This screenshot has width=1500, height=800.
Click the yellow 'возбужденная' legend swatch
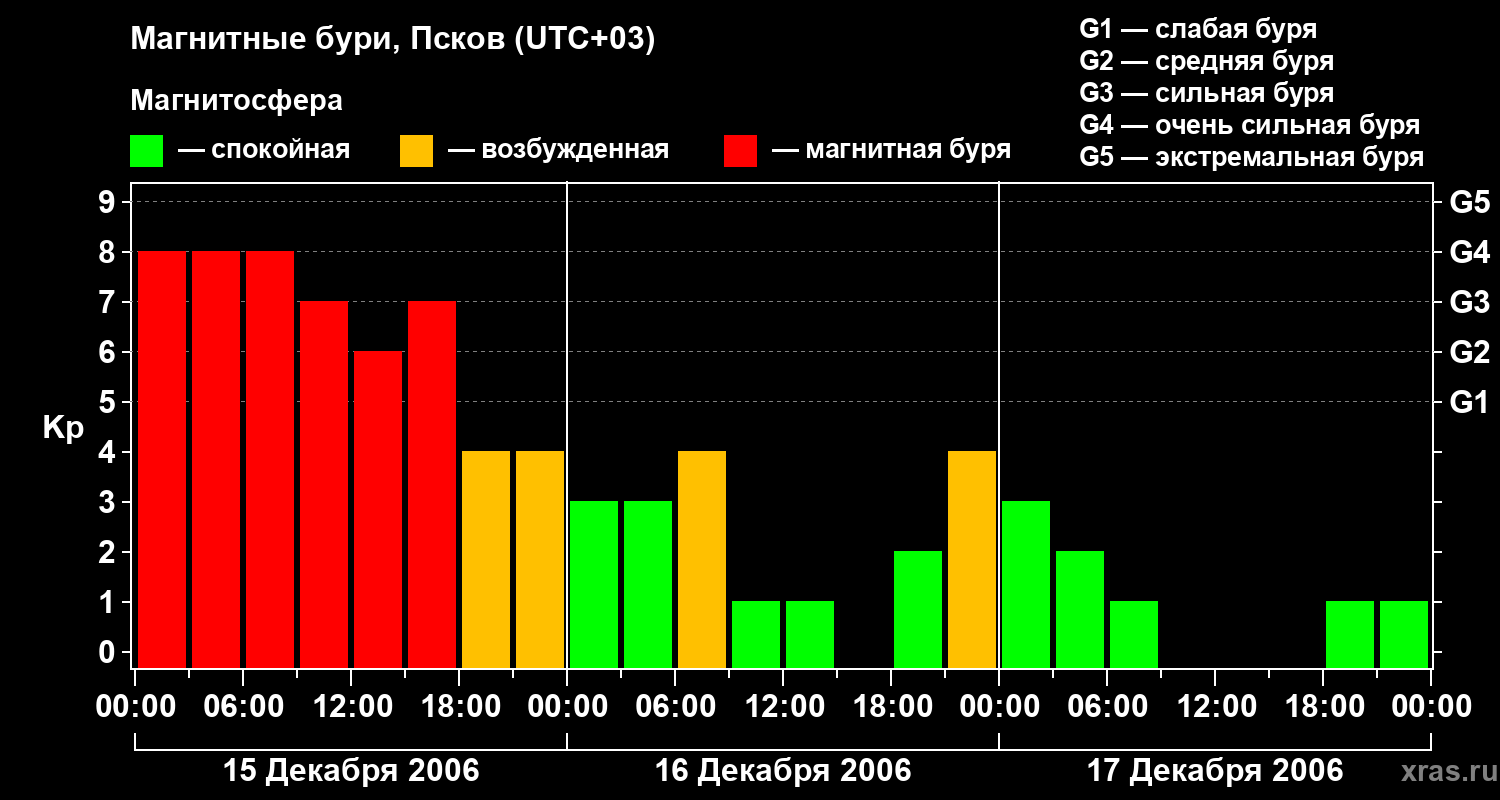pyautogui.click(x=417, y=151)
